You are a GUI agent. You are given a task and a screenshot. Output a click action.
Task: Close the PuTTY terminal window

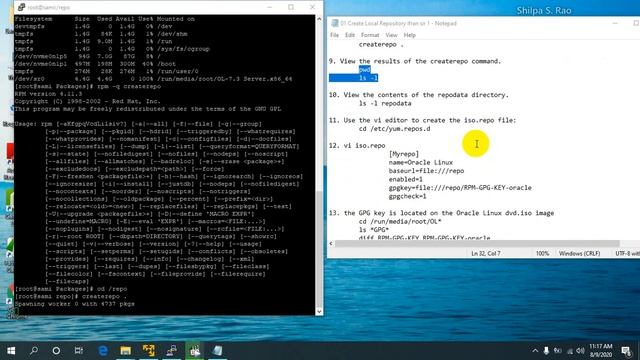point(312,7)
